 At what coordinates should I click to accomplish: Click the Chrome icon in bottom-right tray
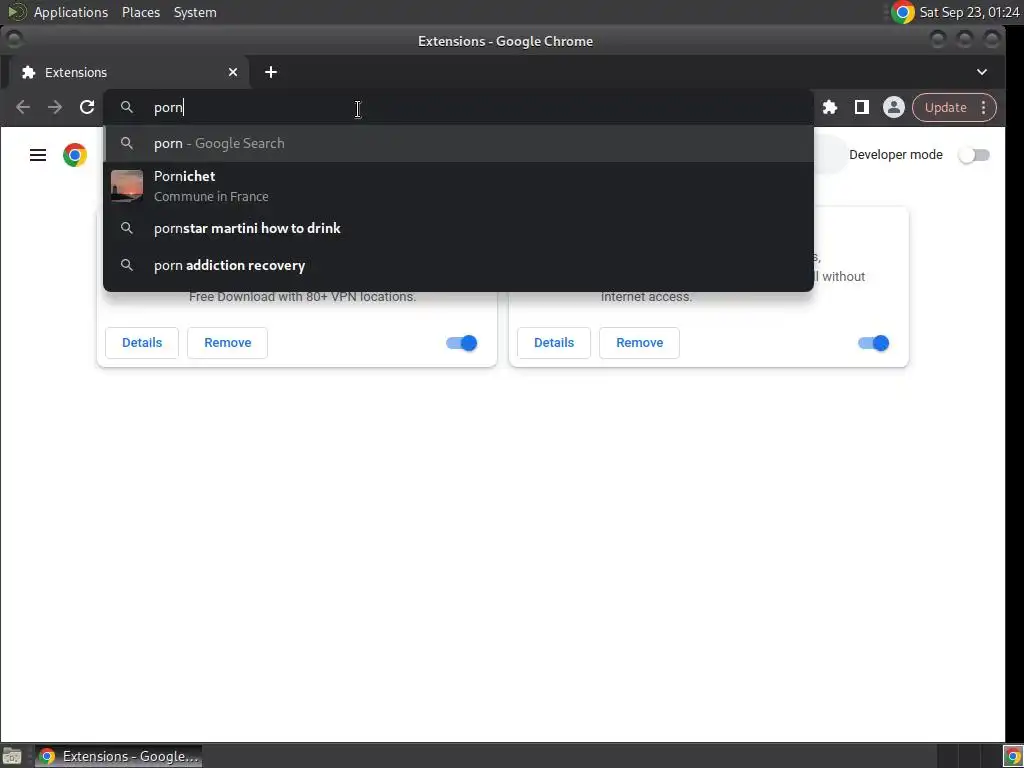click(x=1012, y=756)
